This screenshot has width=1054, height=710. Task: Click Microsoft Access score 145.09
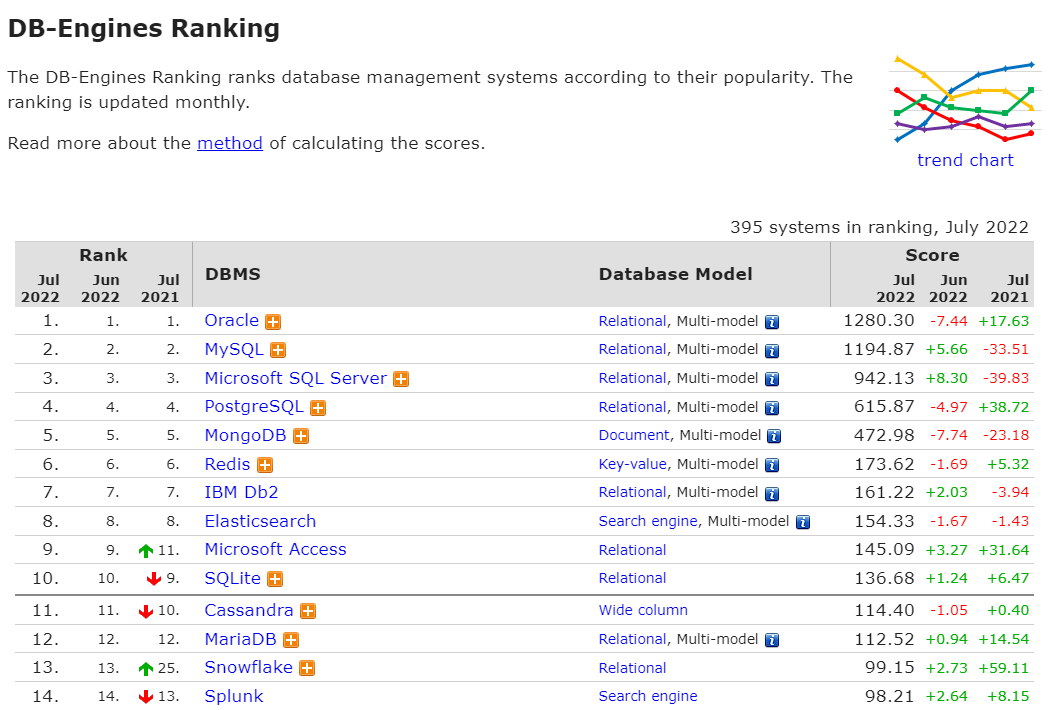pos(885,550)
